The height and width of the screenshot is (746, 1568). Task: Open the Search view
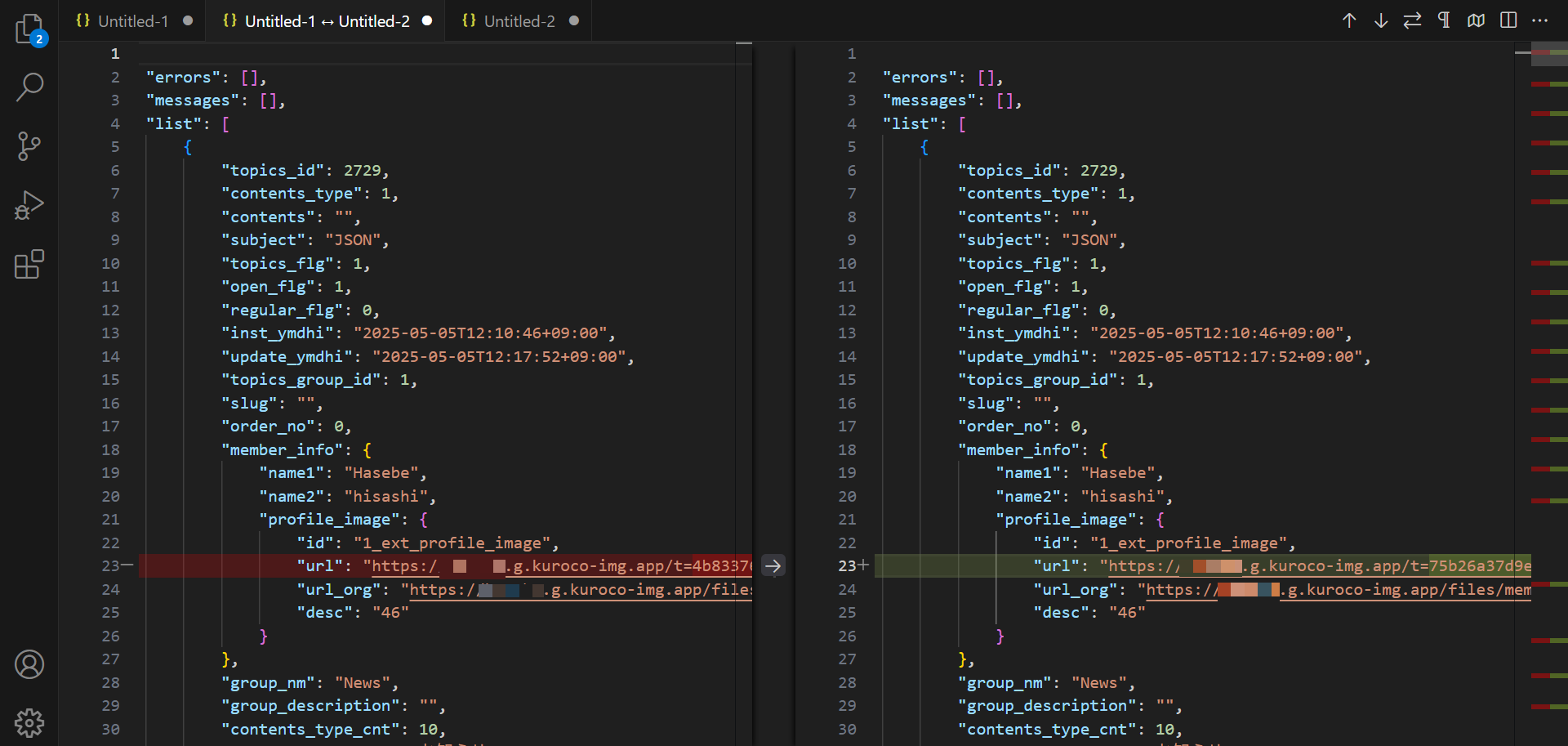pyautogui.click(x=29, y=87)
